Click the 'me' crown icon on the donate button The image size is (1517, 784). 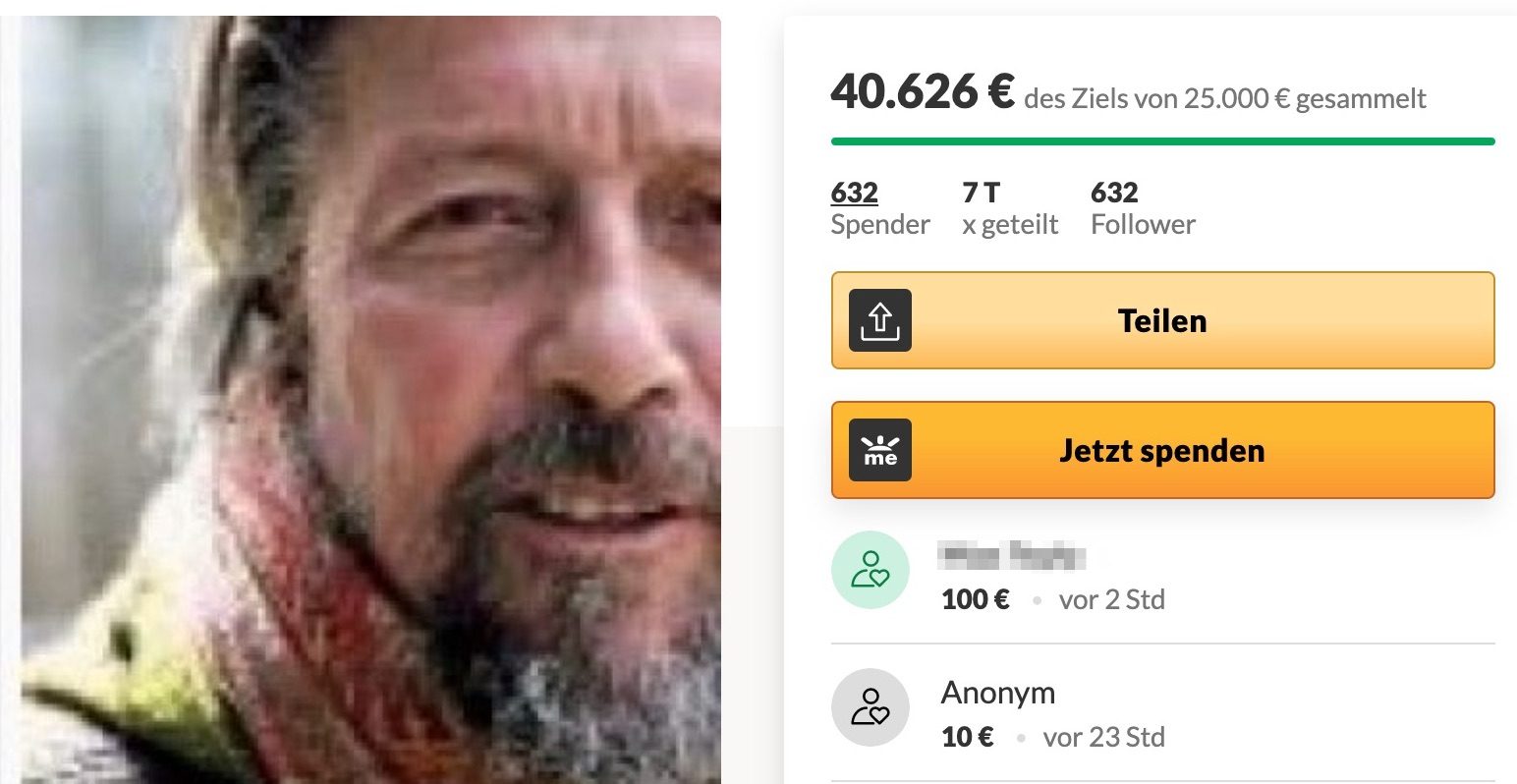tap(880, 450)
